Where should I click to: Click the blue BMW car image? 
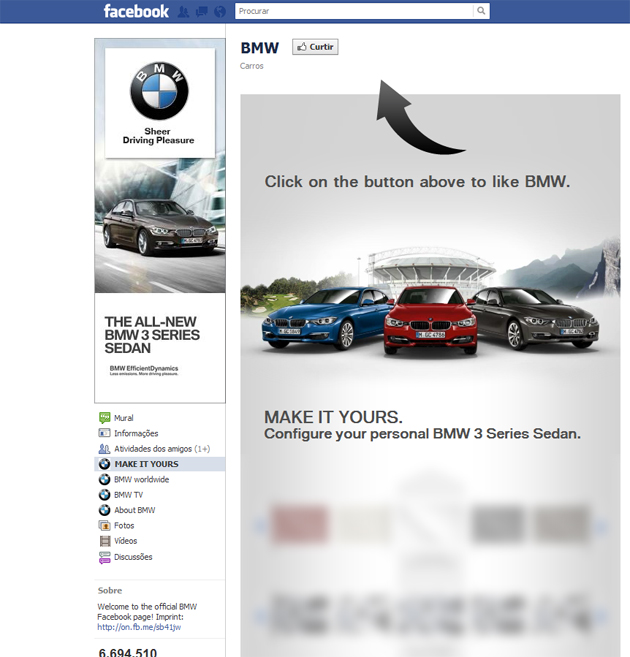(x=325, y=318)
